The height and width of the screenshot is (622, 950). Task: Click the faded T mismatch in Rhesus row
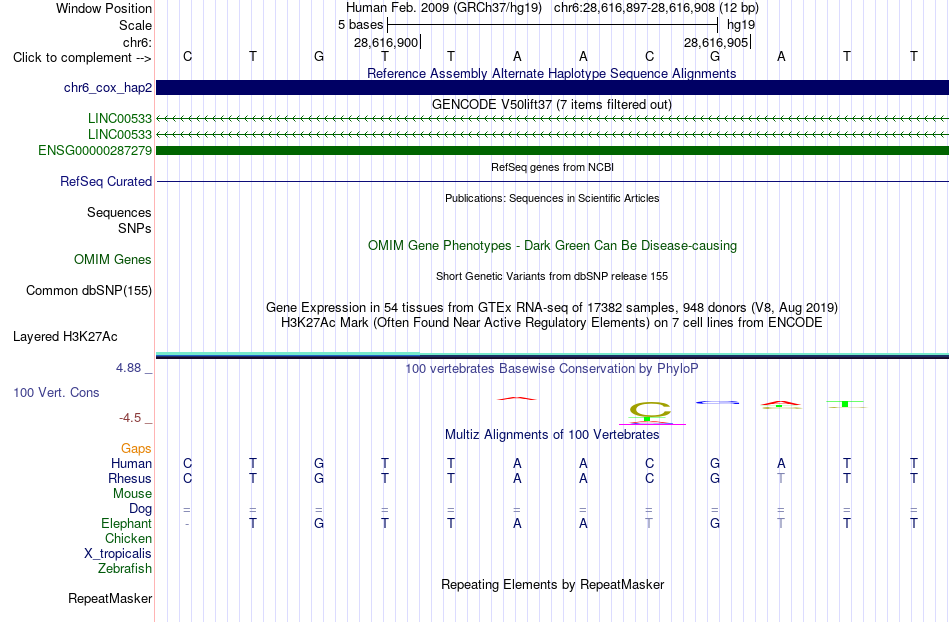pos(781,478)
